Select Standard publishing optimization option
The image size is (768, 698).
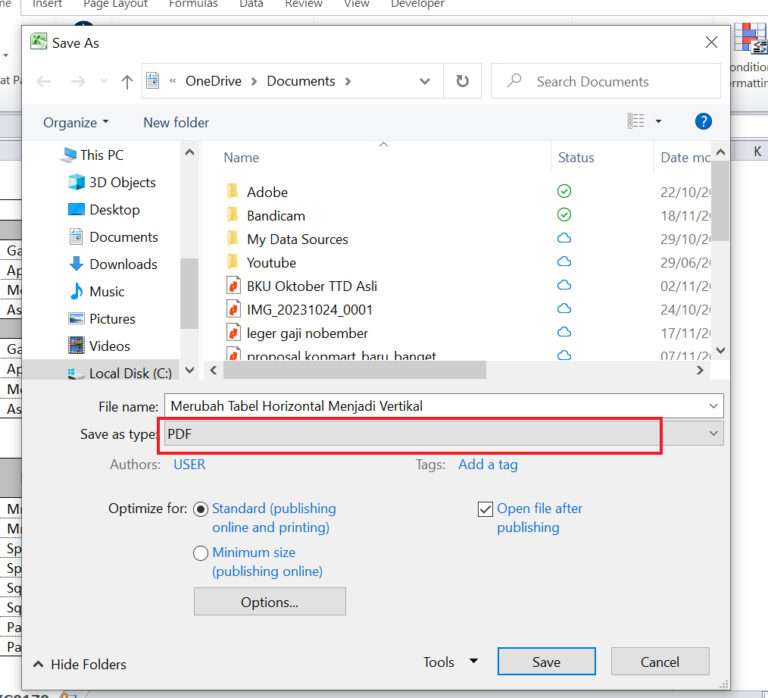click(x=200, y=509)
